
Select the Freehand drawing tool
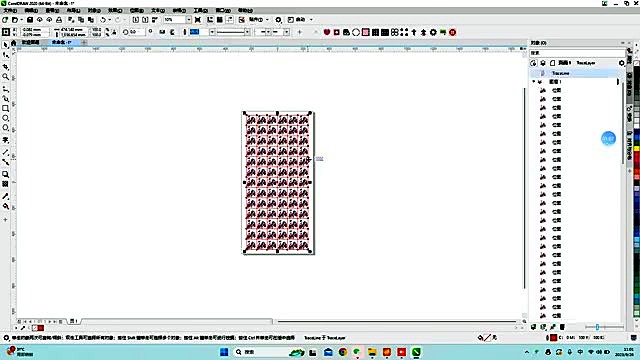(x=5, y=89)
